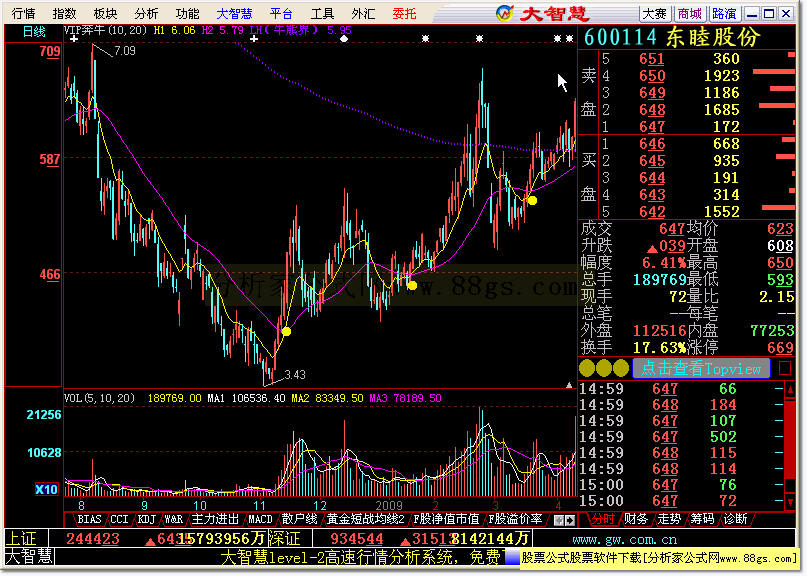Open the 委托 trading menu

pos(404,13)
